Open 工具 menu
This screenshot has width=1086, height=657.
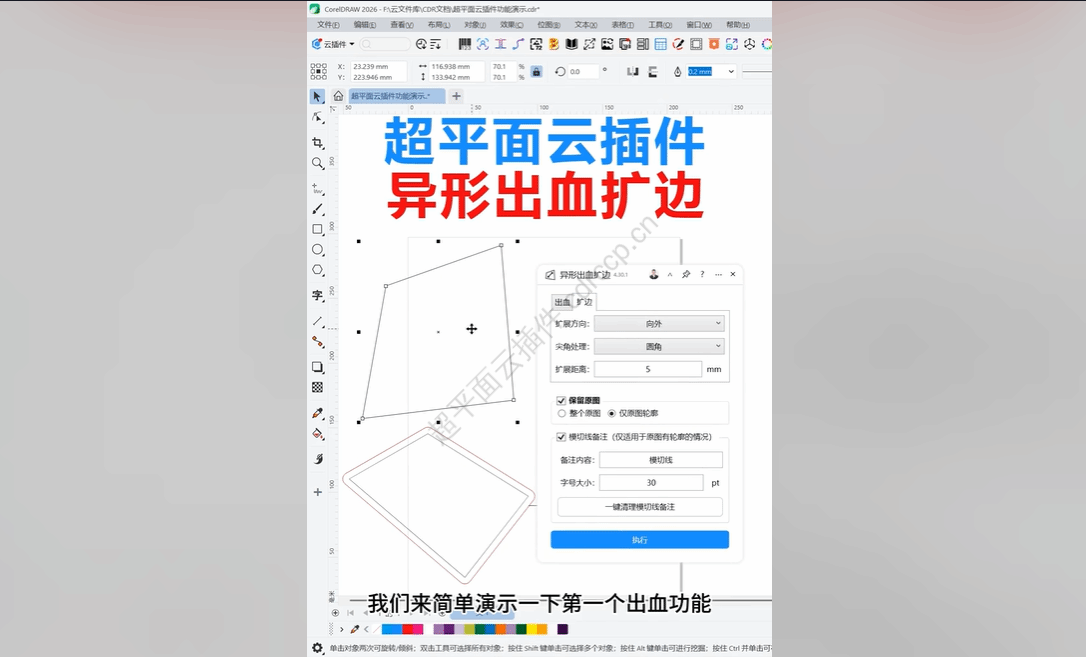point(659,25)
